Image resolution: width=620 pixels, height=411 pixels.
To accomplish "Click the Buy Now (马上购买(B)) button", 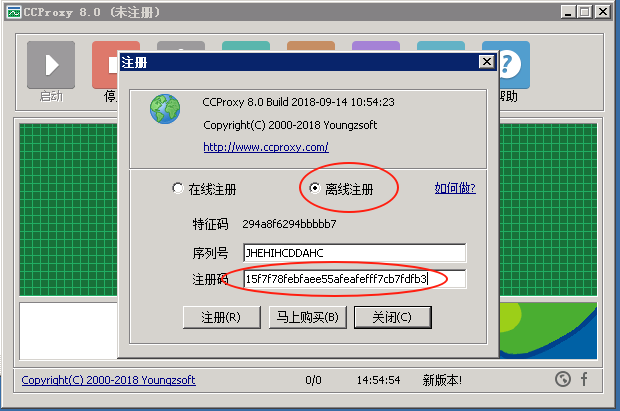I will tap(307, 317).
